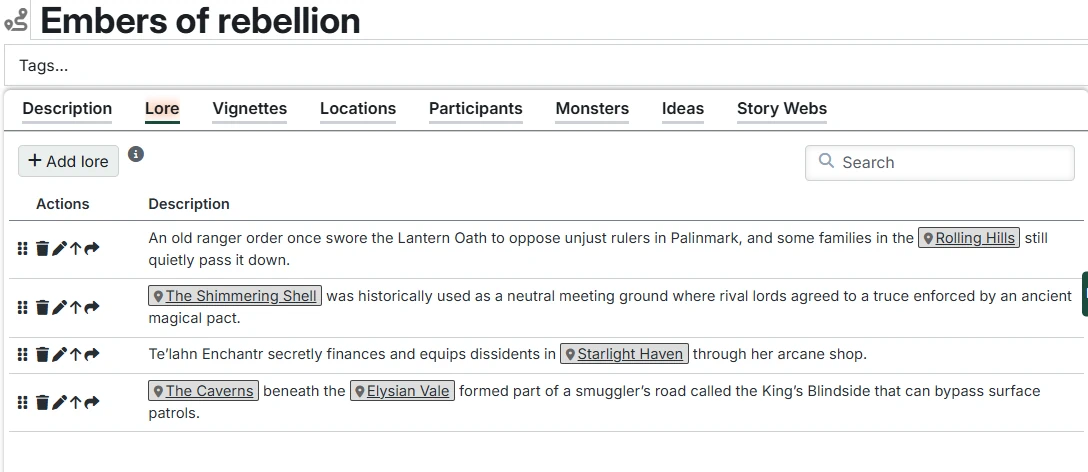The width and height of the screenshot is (1088, 472).
Task: Click share arrow on King's Blindside lore row
Action: (x=92, y=402)
